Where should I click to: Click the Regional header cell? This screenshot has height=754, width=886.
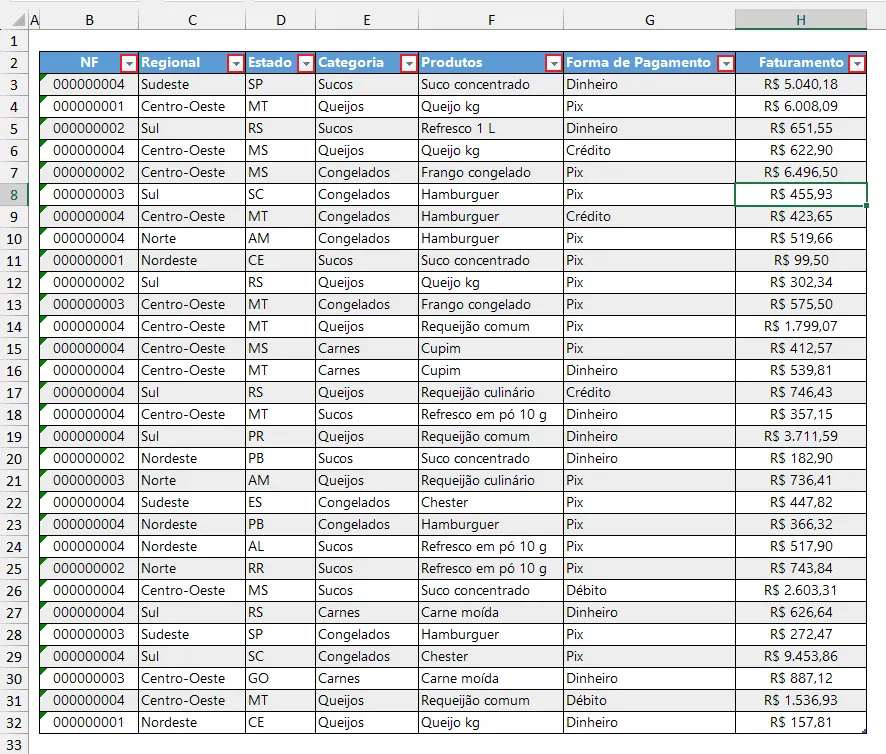(192, 63)
